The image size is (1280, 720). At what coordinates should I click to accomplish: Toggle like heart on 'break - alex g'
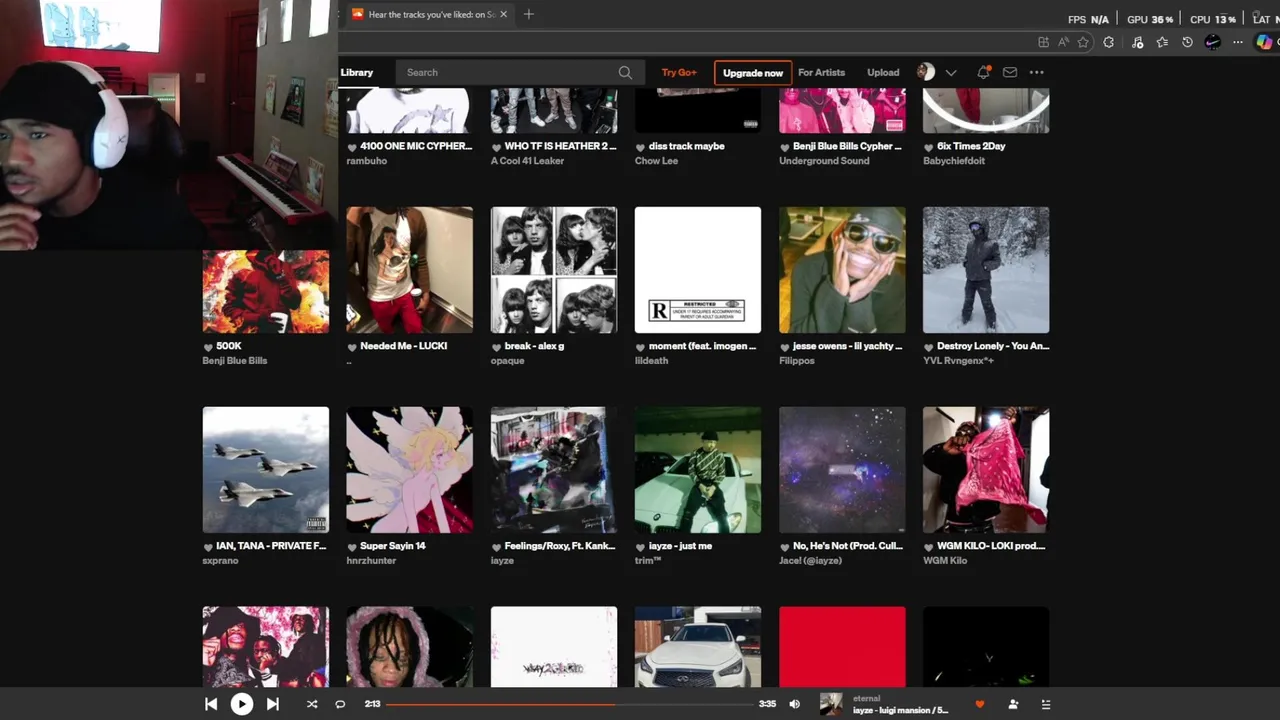point(496,347)
